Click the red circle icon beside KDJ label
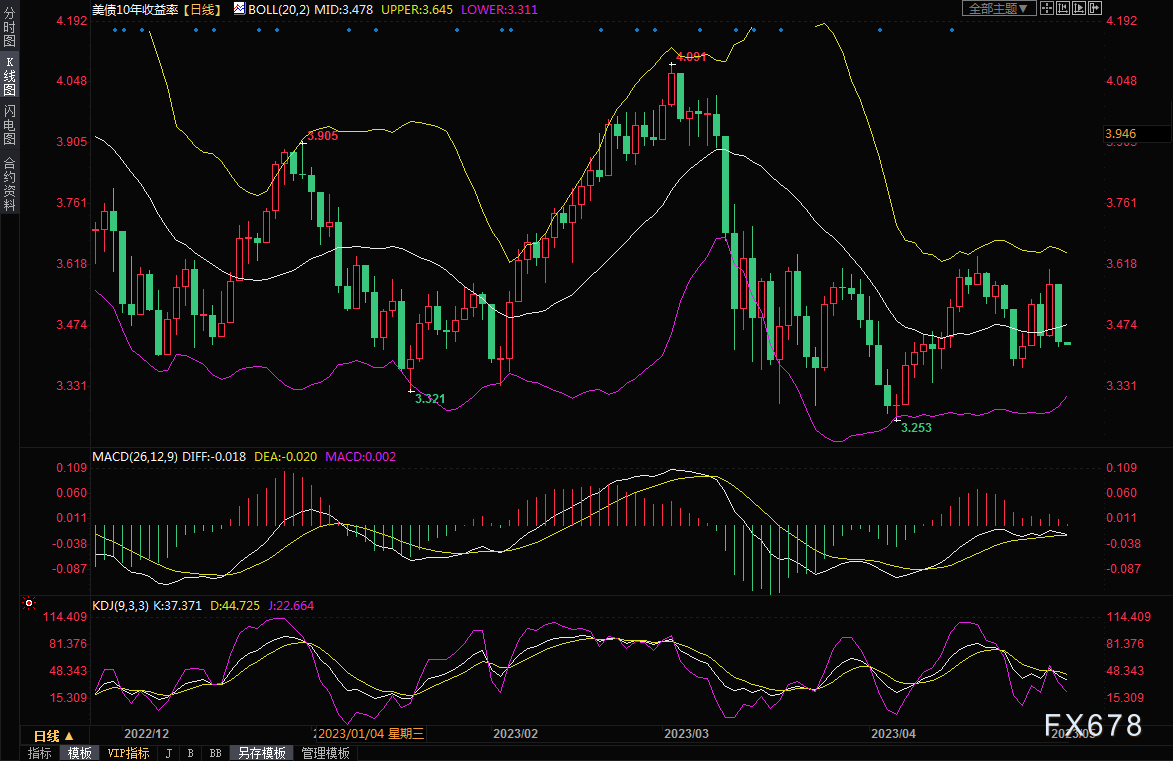Screen dimensions: 1173x761 (29, 604)
